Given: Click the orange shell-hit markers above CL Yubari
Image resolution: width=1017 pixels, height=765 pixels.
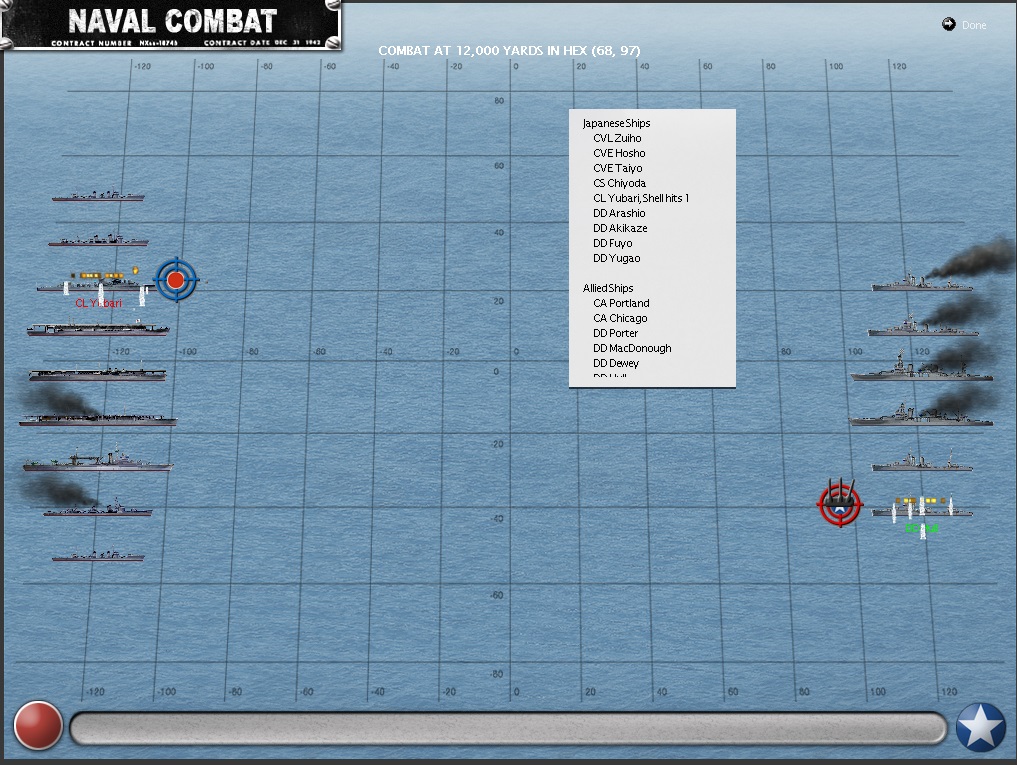Looking at the screenshot, I should (101, 275).
